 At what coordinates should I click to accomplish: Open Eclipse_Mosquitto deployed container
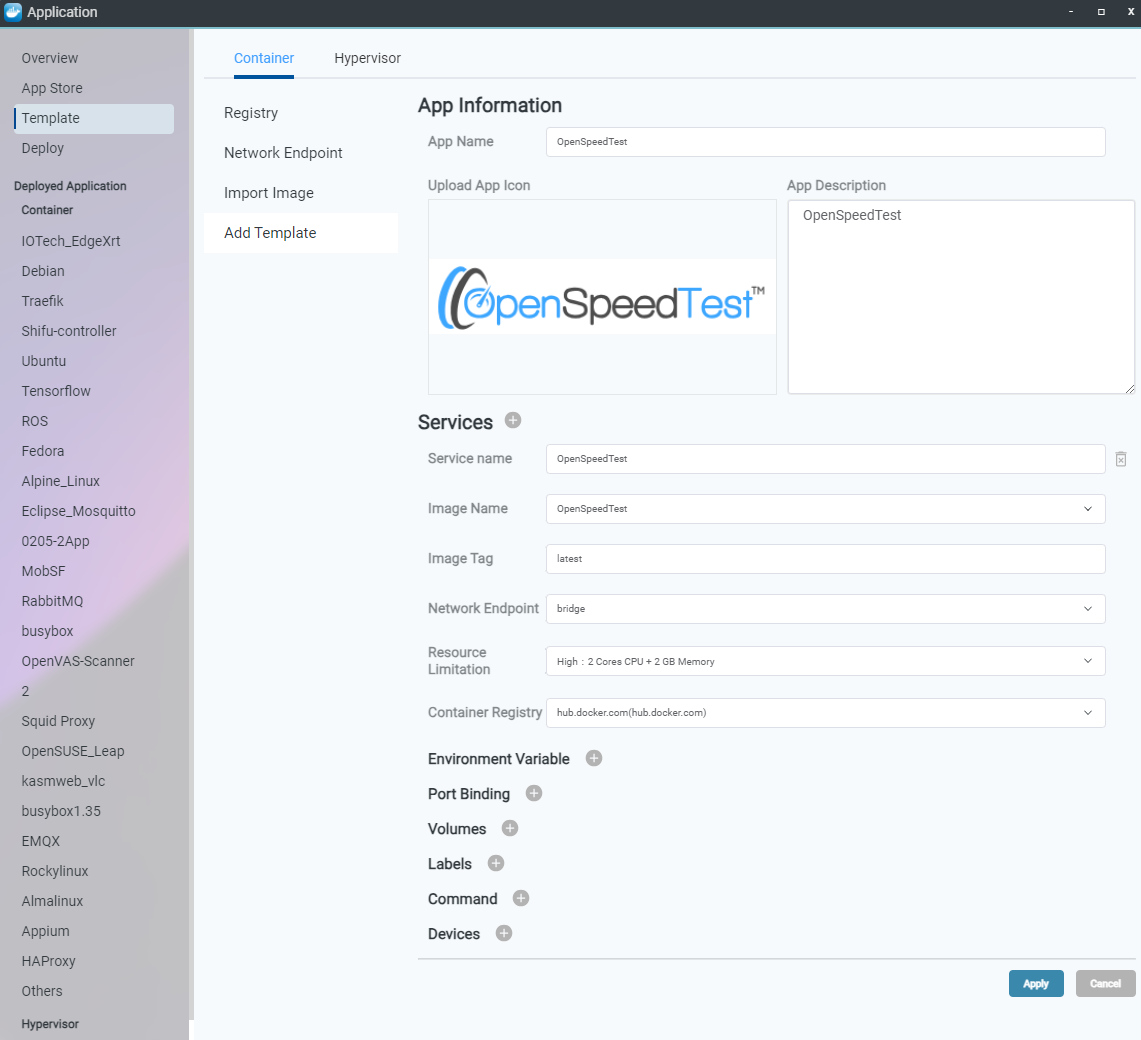[79, 511]
